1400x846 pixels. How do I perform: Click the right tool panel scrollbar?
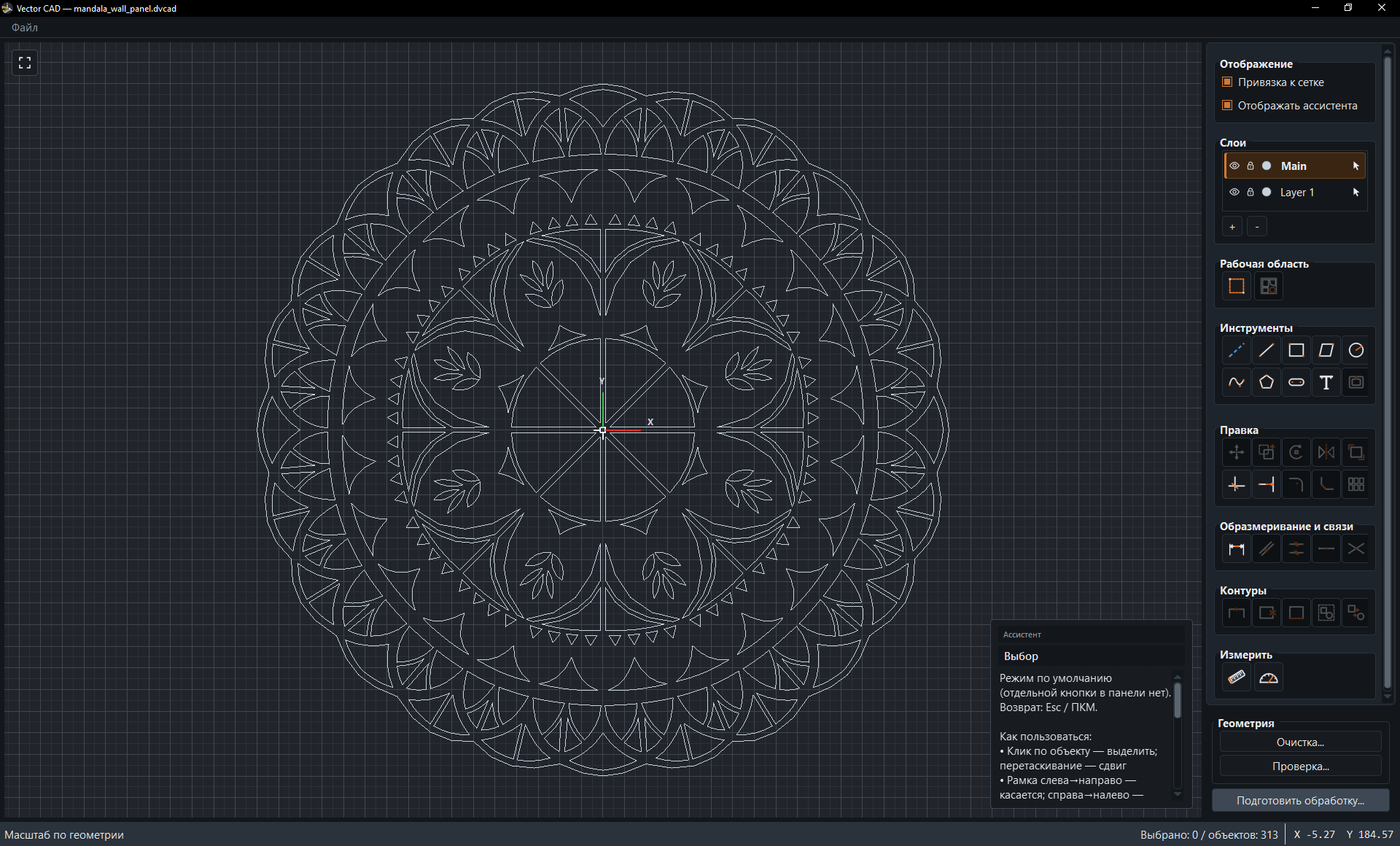pyautogui.click(x=1388, y=372)
